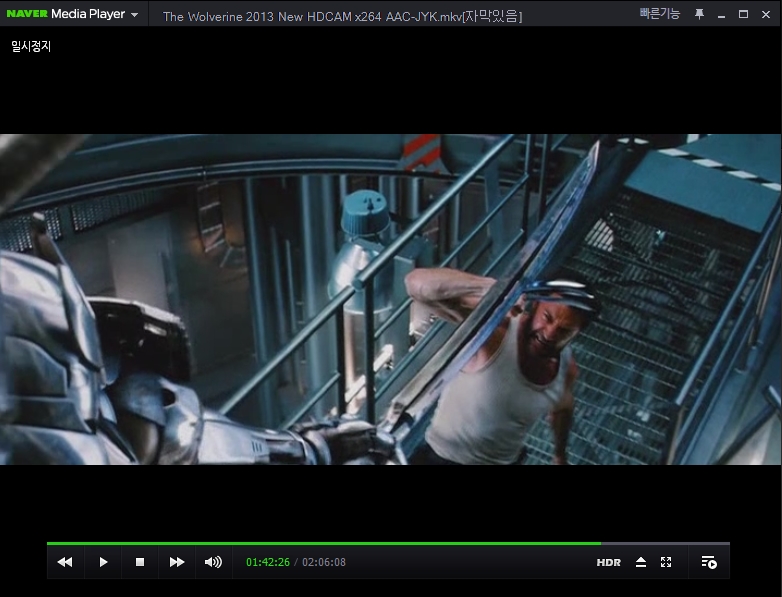Pin window always on top
The height and width of the screenshot is (597, 782).
[699, 14]
